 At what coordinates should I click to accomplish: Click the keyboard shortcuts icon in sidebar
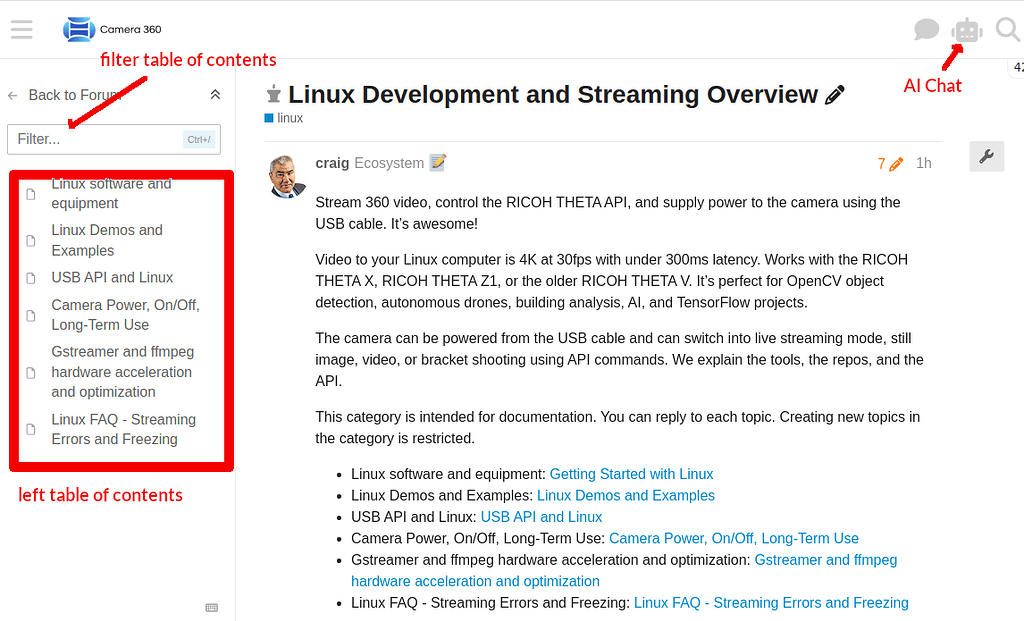pyautogui.click(x=212, y=607)
